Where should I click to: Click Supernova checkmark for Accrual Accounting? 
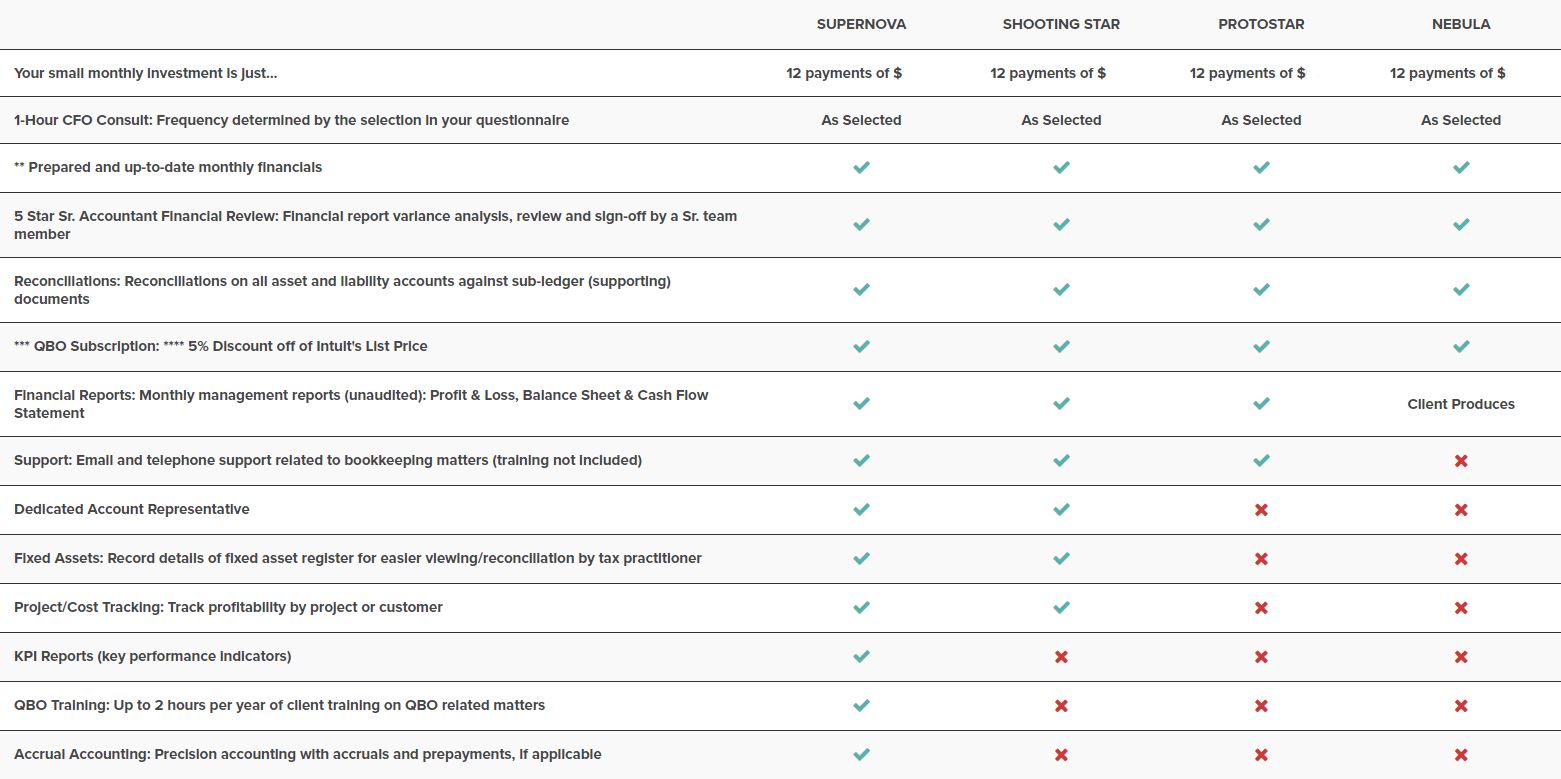(x=861, y=754)
